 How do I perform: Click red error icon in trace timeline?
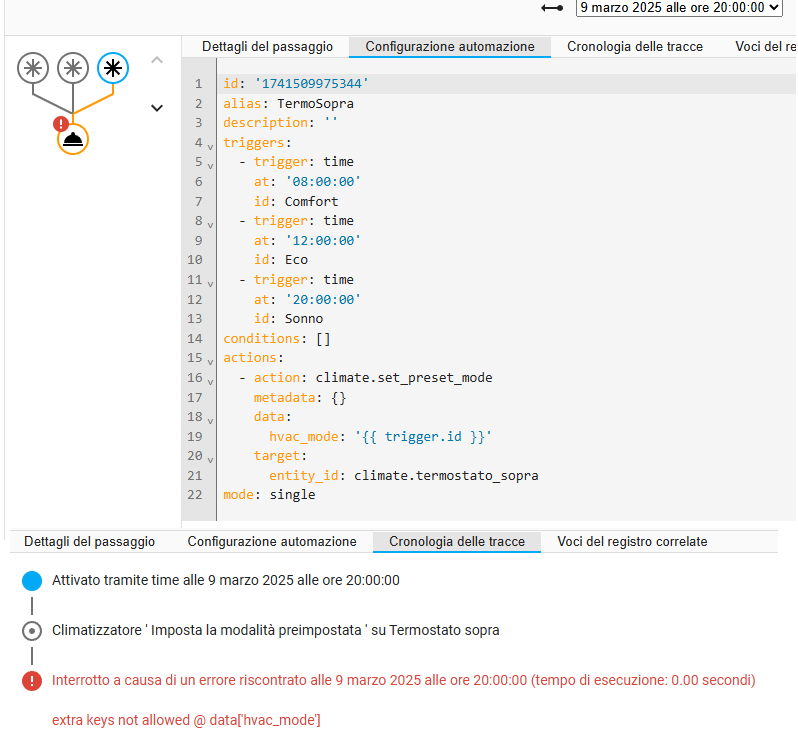[x=32, y=681]
